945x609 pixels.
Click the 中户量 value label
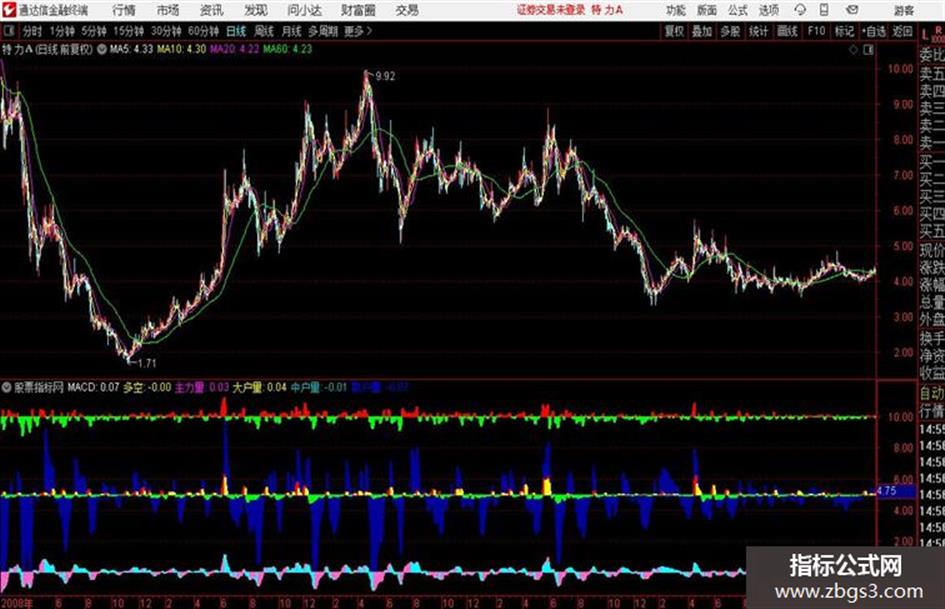coord(319,387)
